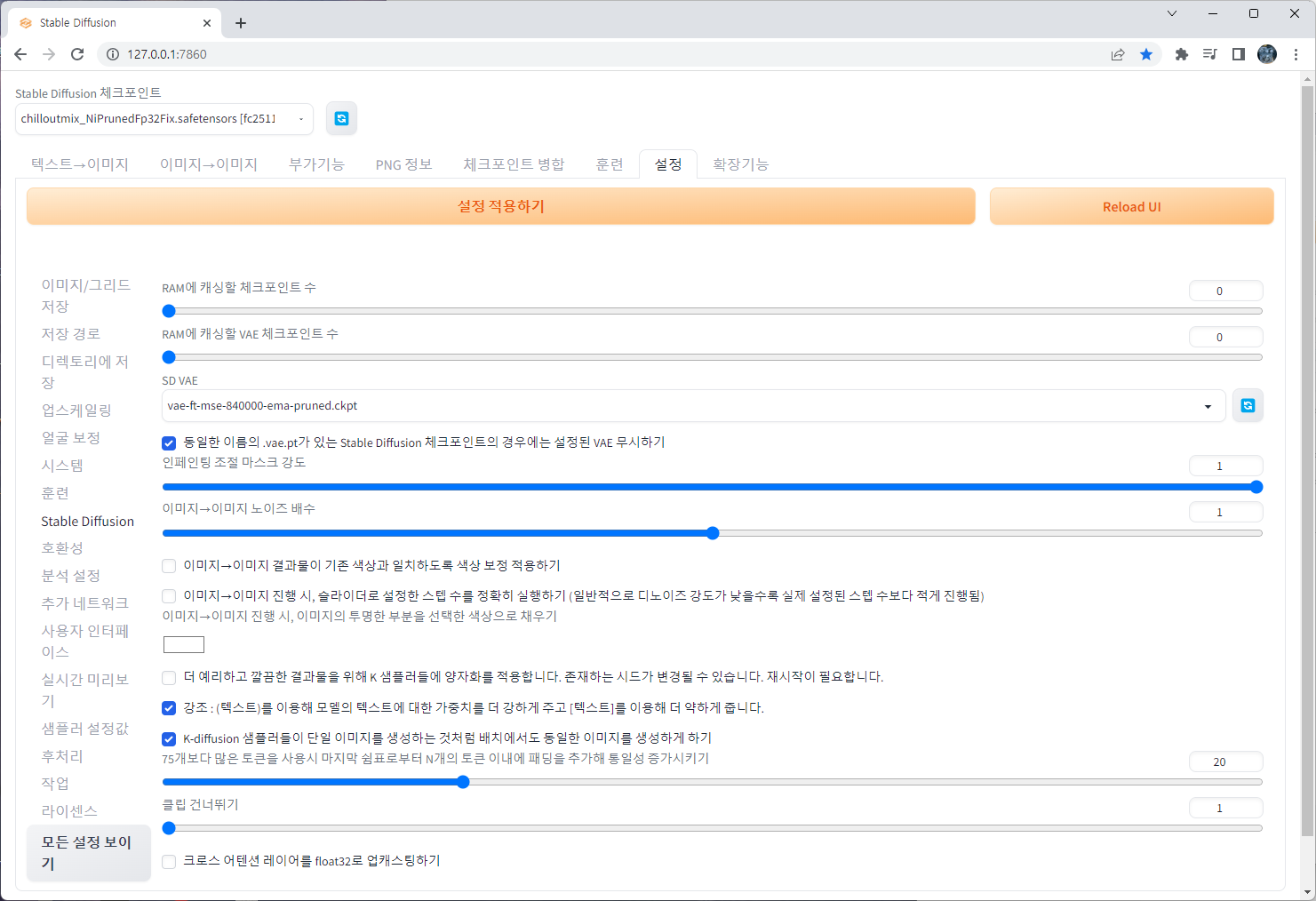
Task: Bookmark this tab star icon
Action: click(1146, 54)
